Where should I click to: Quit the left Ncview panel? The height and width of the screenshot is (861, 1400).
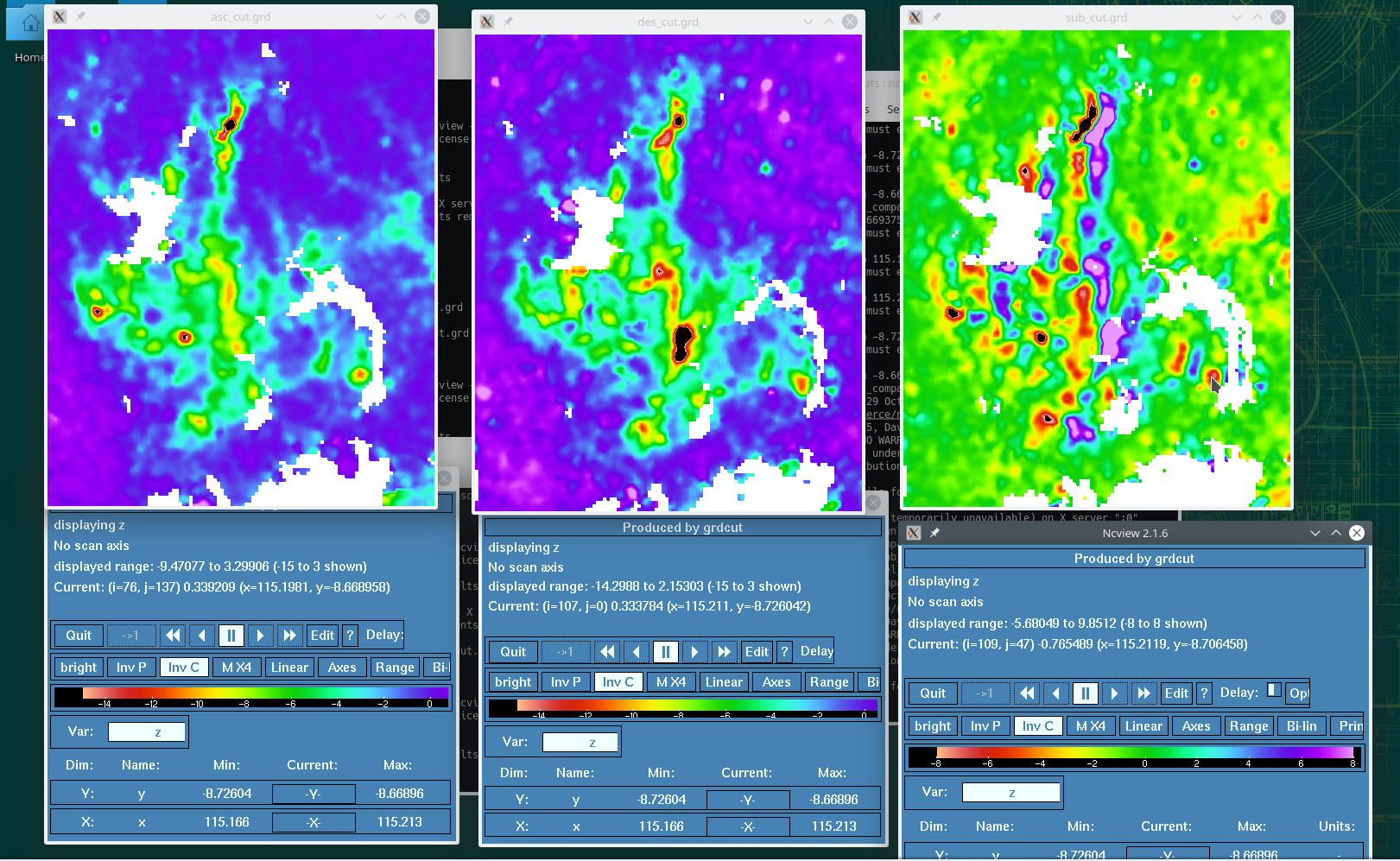[79, 636]
